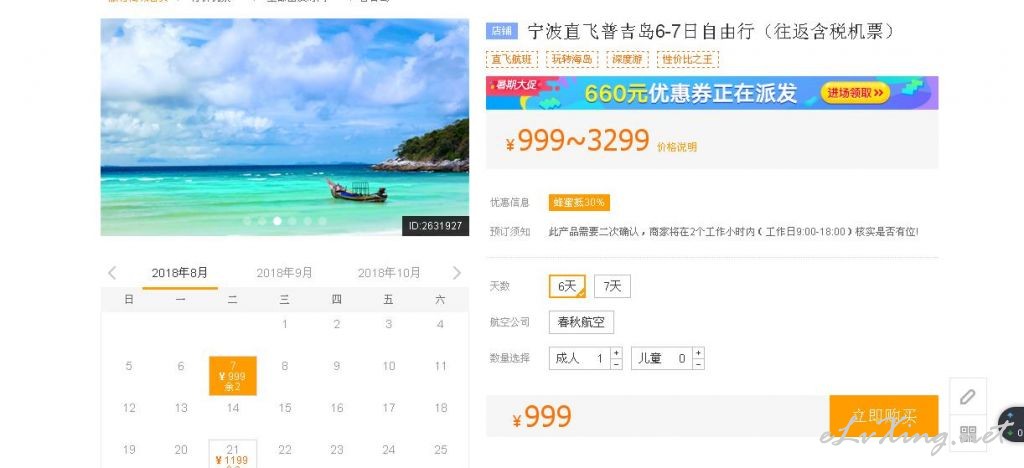Pick August 21 date priced ¥1199
The width and height of the screenshot is (1024, 468).
pyautogui.click(x=232, y=454)
